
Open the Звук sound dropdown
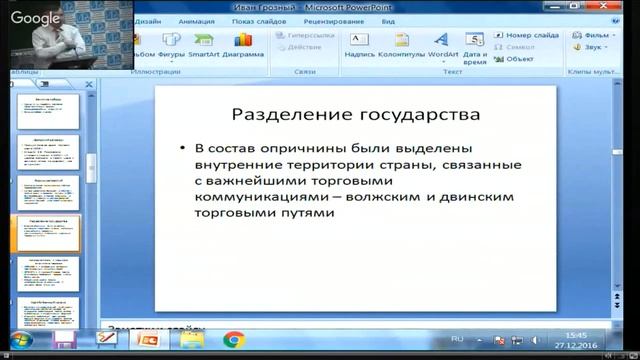click(x=590, y=47)
